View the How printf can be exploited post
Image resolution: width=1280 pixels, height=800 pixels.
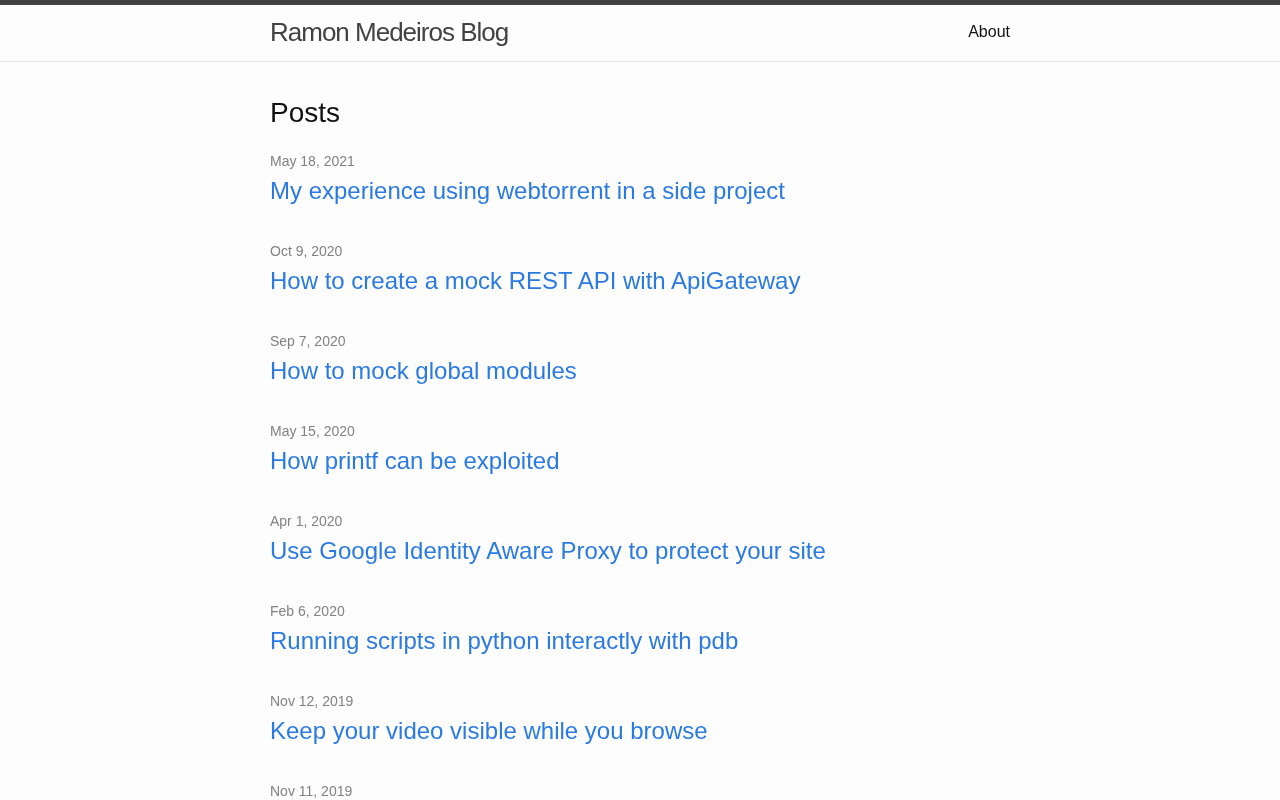(414, 461)
